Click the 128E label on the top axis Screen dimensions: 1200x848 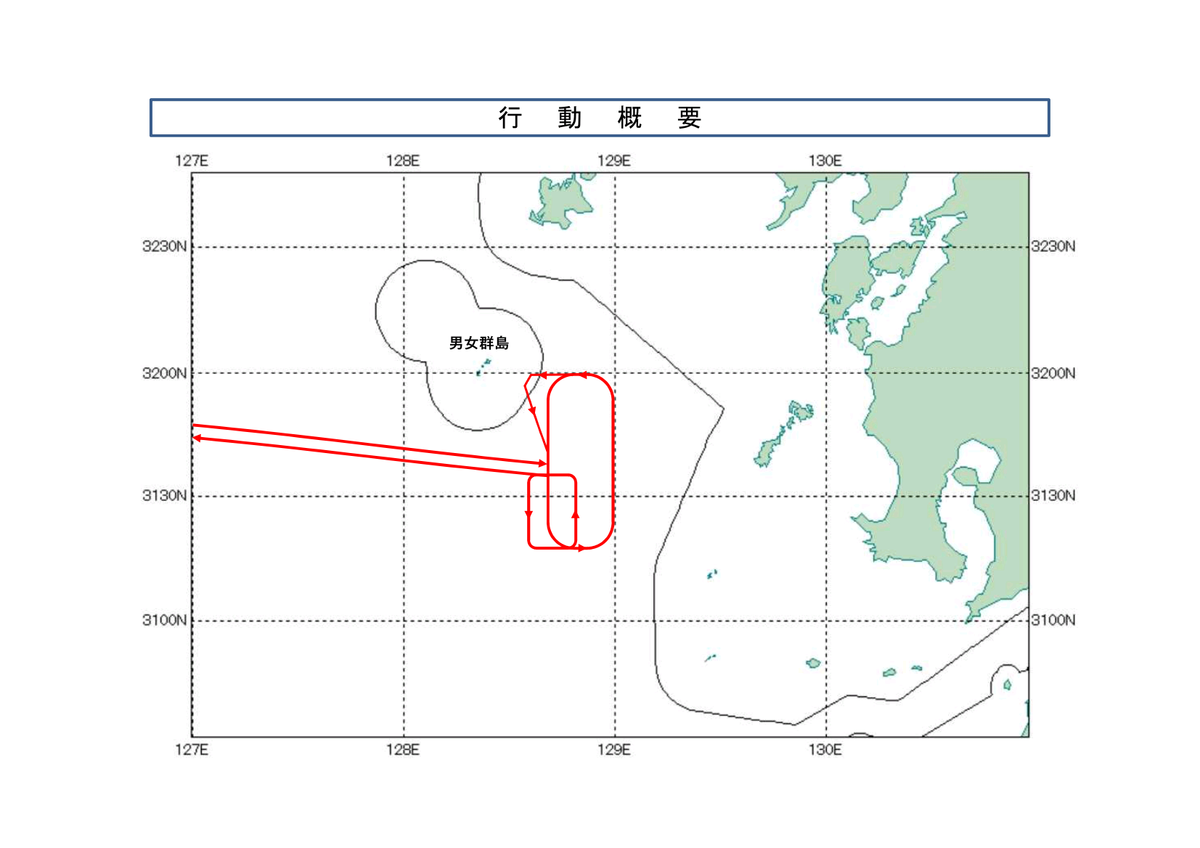(404, 160)
